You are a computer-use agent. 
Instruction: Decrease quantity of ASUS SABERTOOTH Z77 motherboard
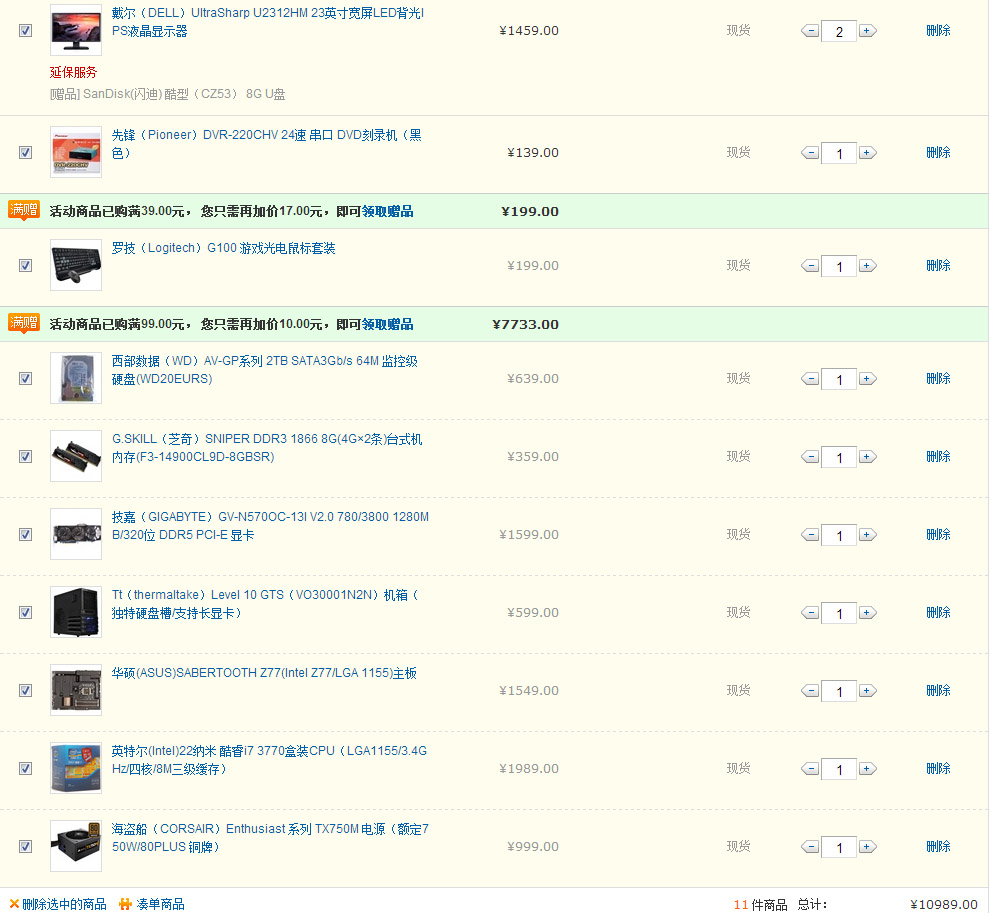(810, 690)
